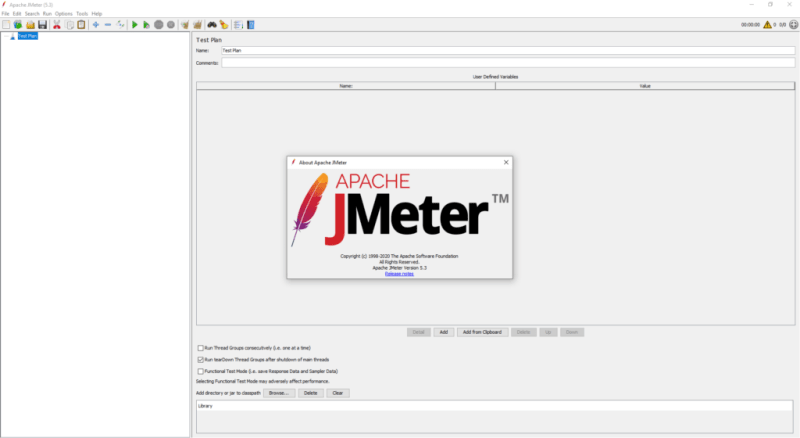The height and width of the screenshot is (438, 800).
Task: Open the Search menu
Action: pyautogui.click(x=32, y=14)
